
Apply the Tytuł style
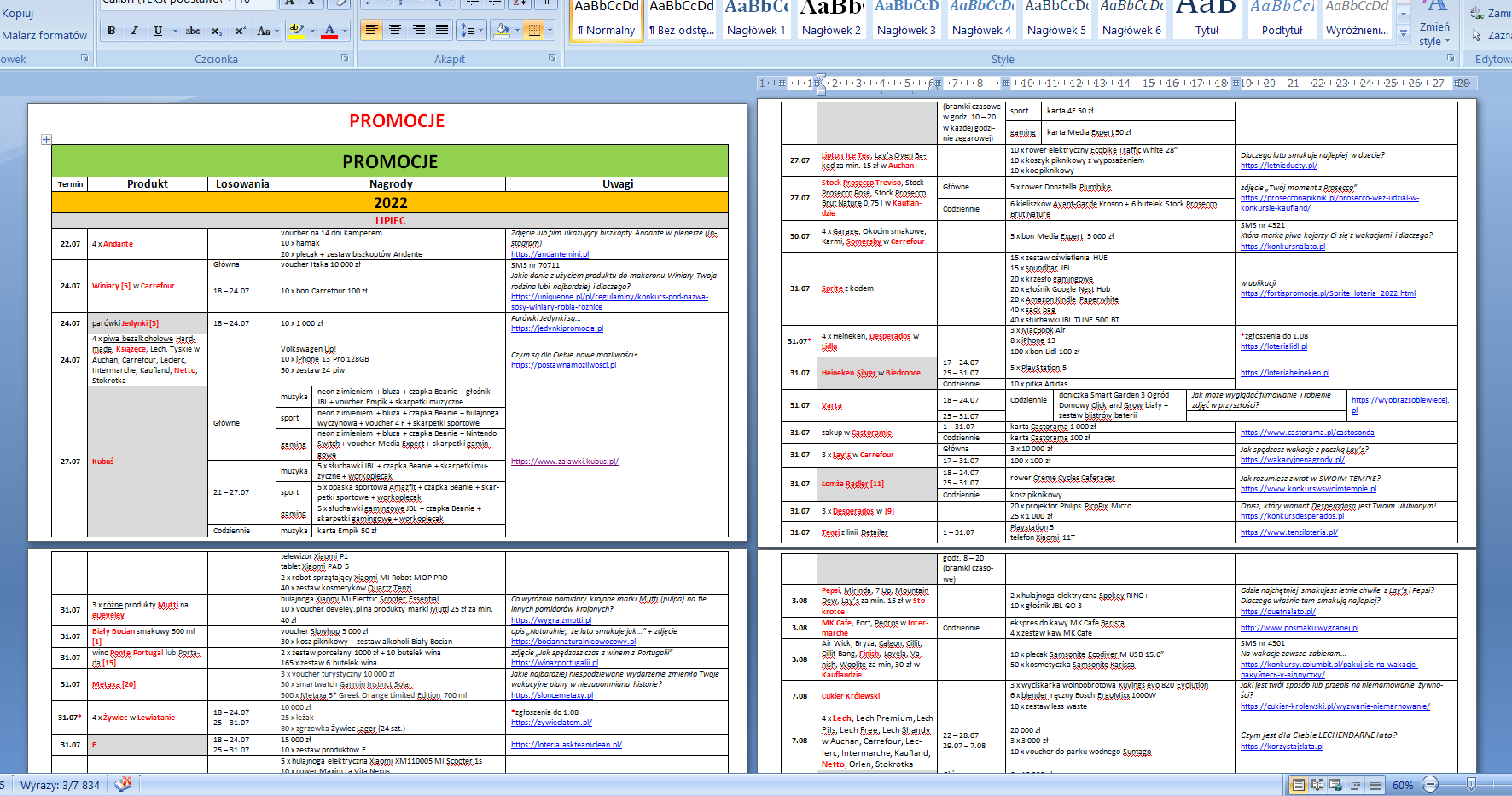tap(1207, 20)
